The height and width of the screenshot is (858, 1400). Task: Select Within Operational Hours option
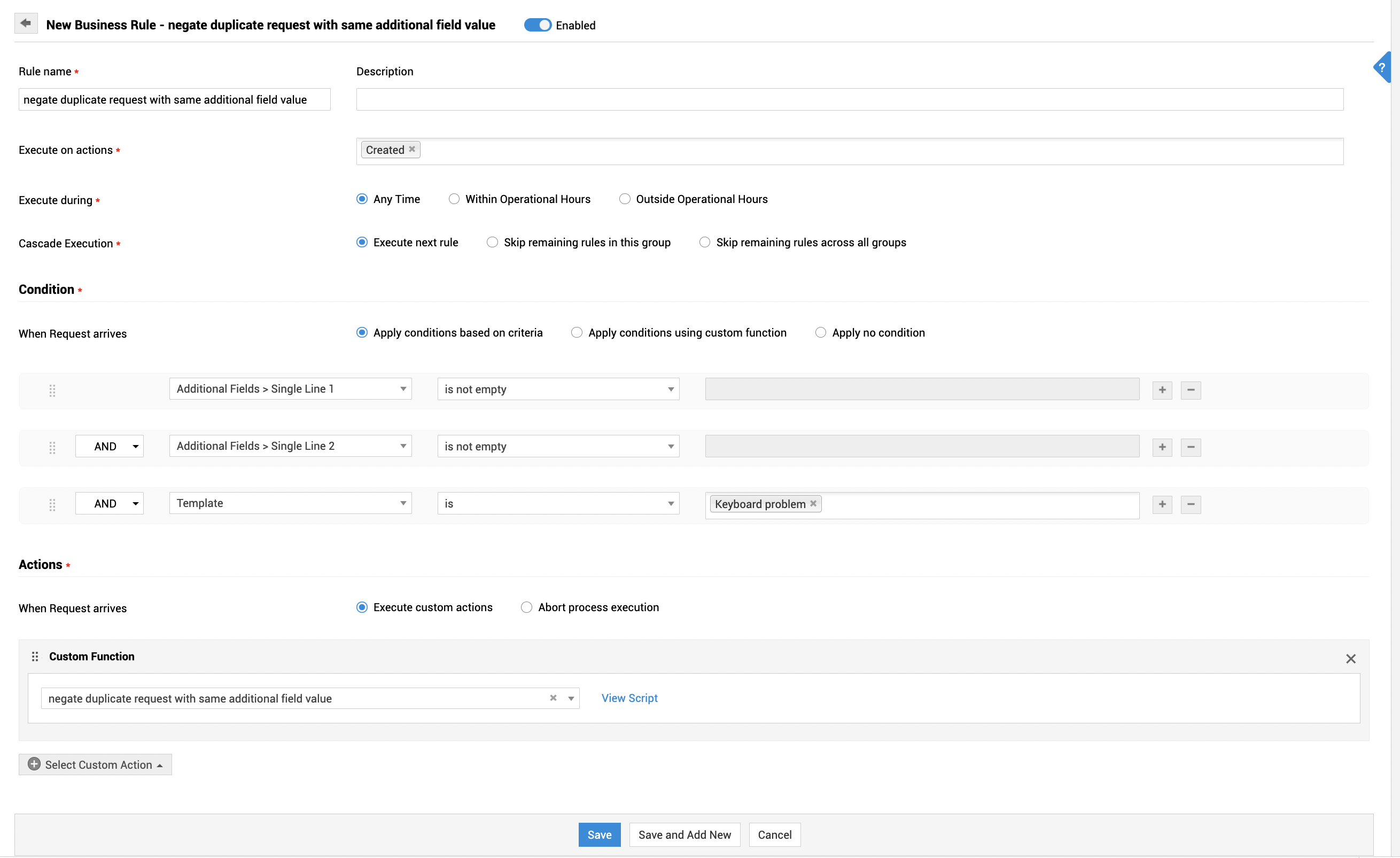[454, 199]
